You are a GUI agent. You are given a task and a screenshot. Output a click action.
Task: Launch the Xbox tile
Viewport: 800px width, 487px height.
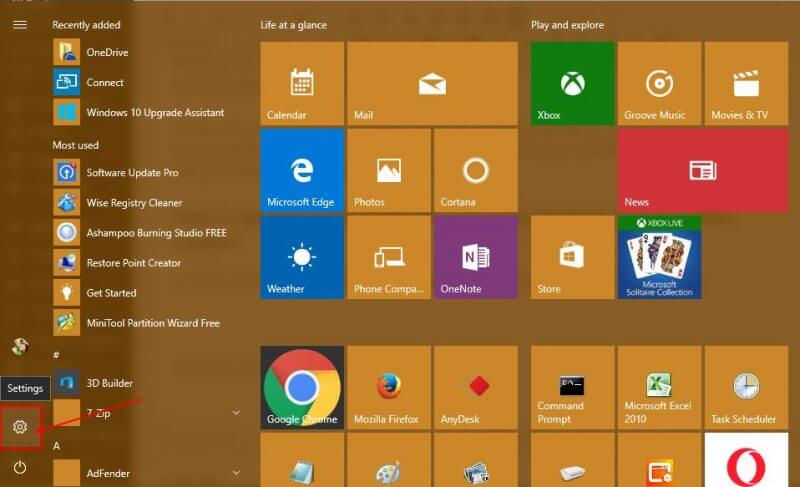572,83
